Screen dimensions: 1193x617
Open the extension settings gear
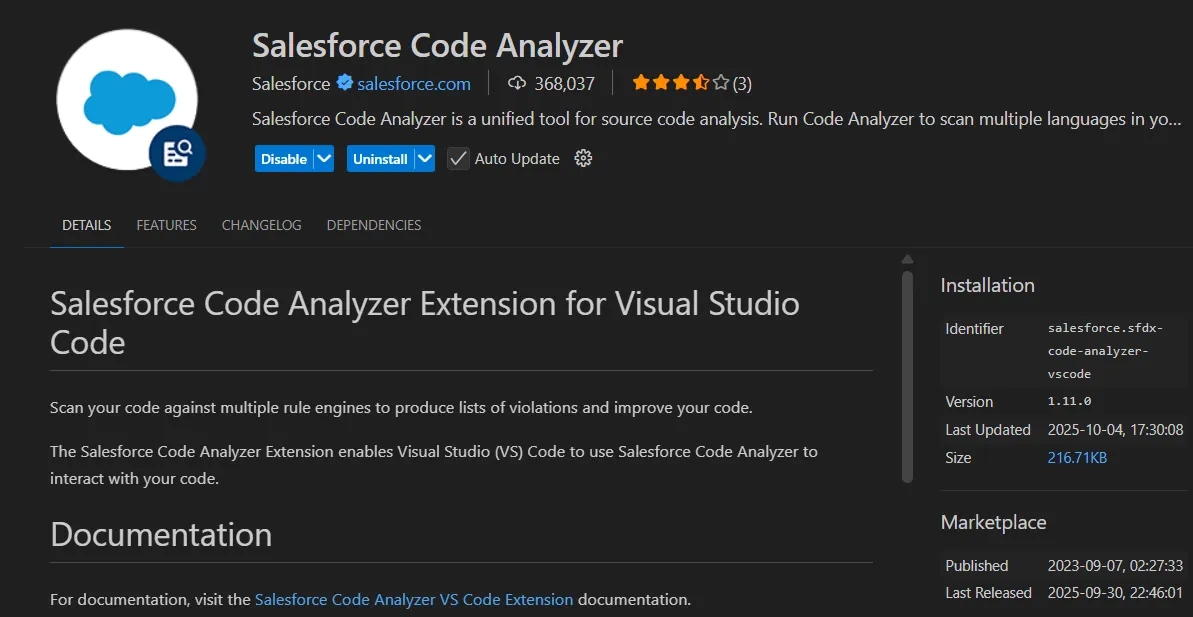[x=584, y=158]
